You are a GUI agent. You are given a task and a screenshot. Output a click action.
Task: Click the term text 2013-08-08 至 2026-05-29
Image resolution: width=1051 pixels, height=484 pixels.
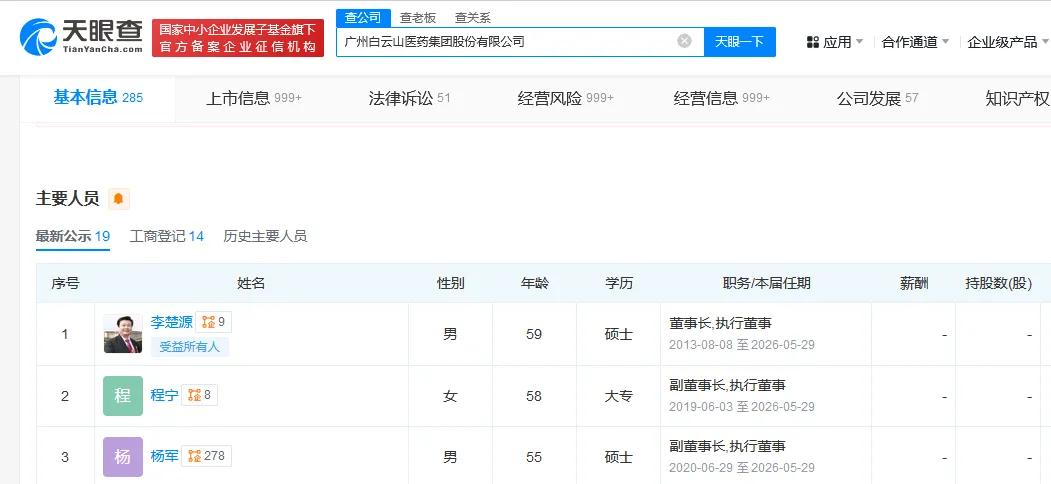coord(742,345)
